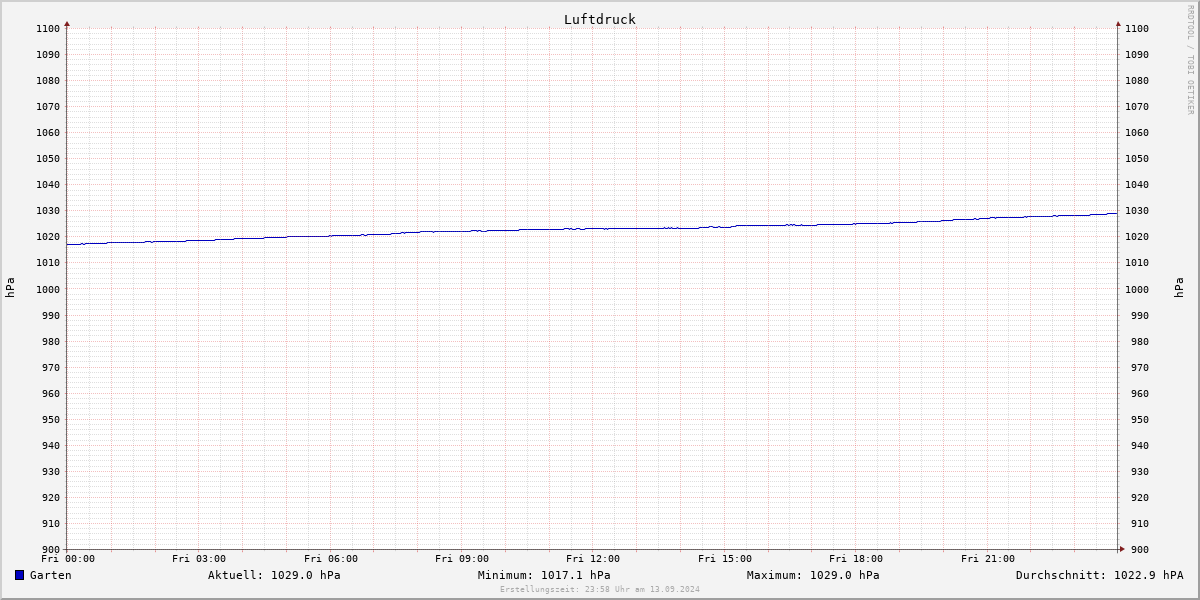Click the 950 label on left axis
The height and width of the screenshot is (600, 1200).
(50, 419)
